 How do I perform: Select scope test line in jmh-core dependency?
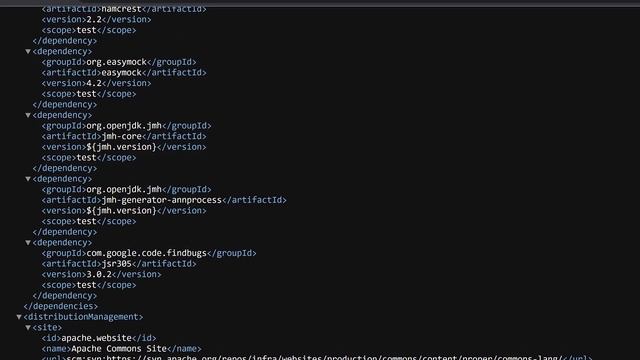[x=89, y=158]
